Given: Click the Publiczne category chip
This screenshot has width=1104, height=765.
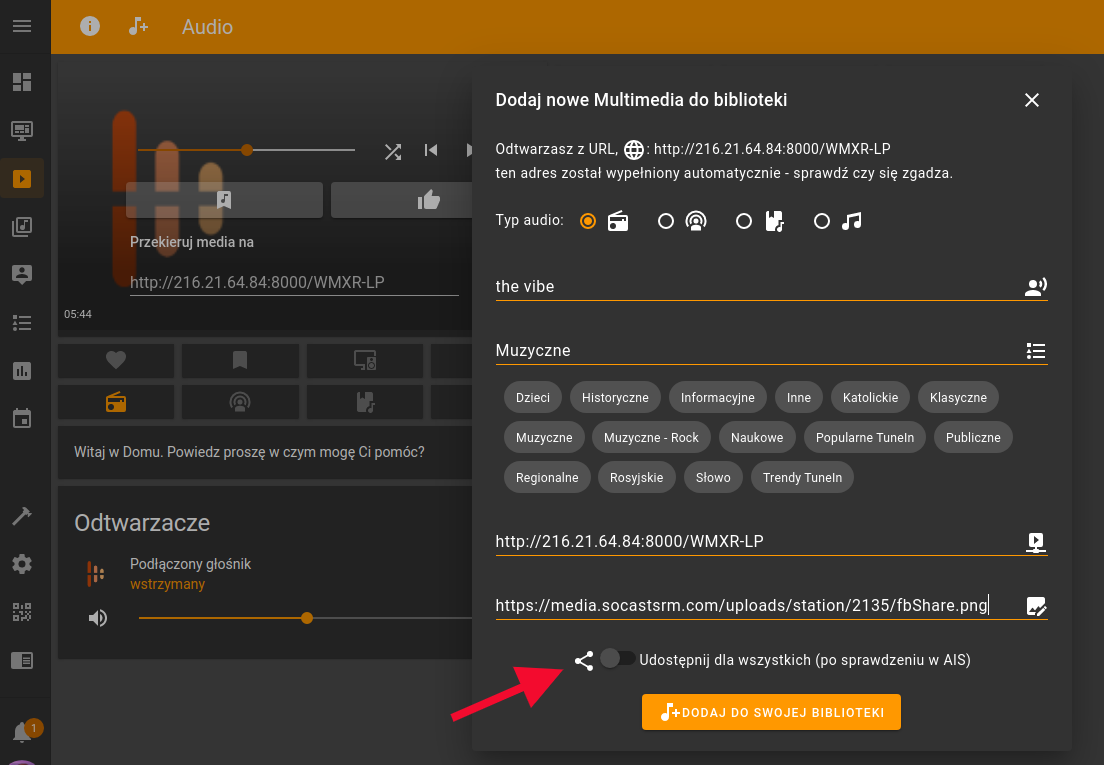Looking at the screenshot, I should (973, 438).
